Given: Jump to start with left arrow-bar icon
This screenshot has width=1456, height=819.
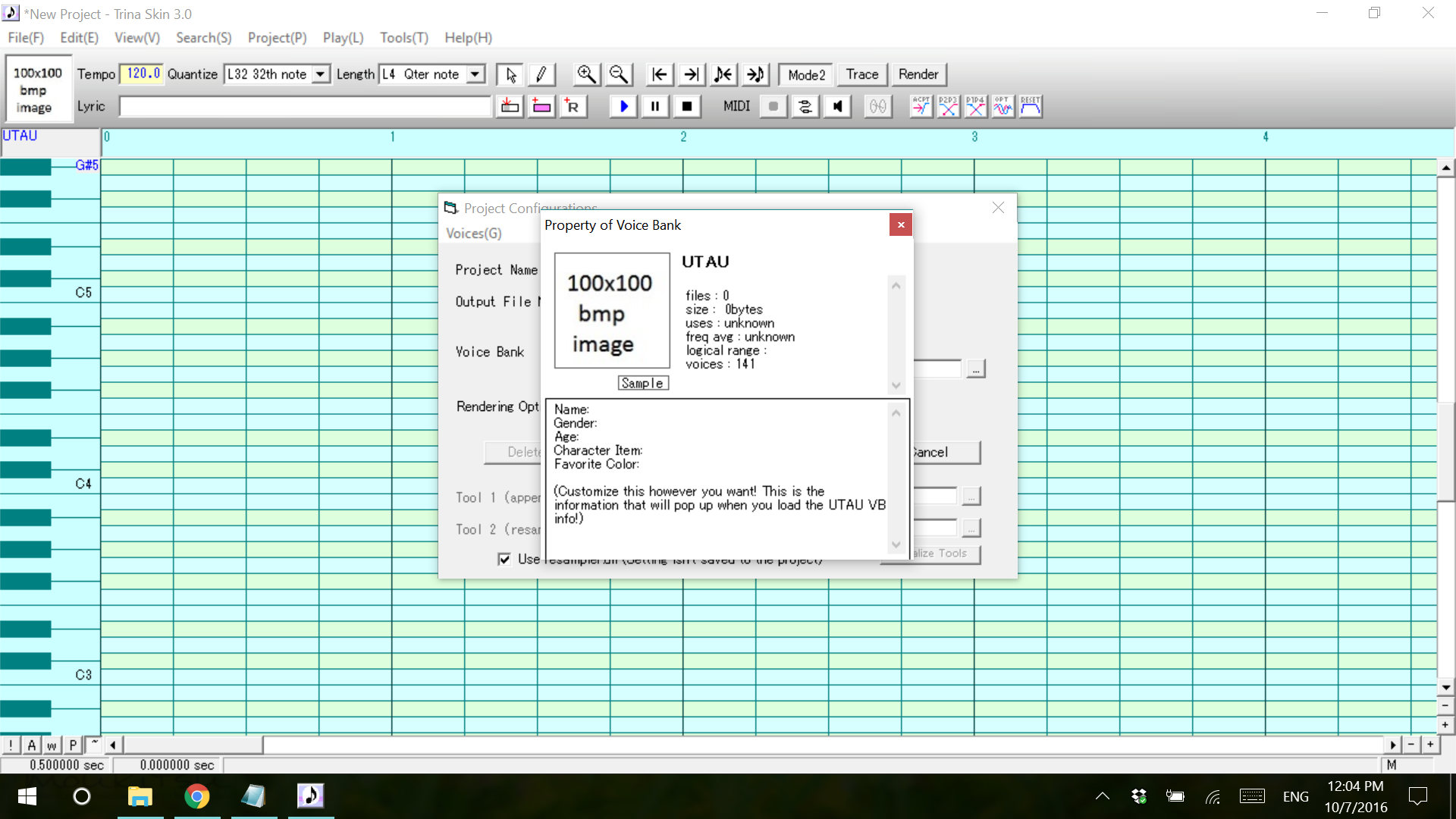Looking at the screenshot, I should (659, 74).
